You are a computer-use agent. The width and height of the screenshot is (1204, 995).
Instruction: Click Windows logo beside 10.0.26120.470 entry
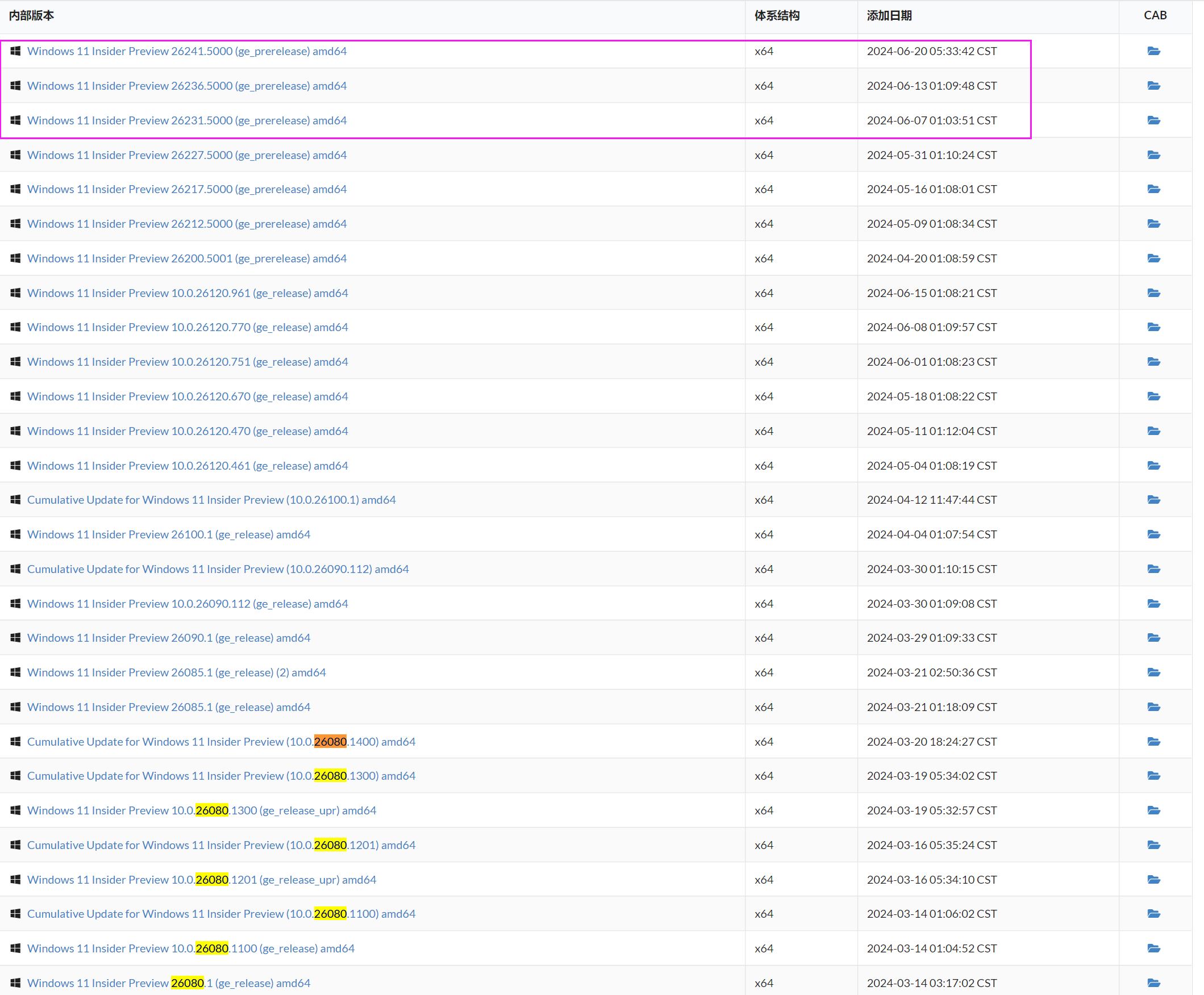[x=15, y=431]
